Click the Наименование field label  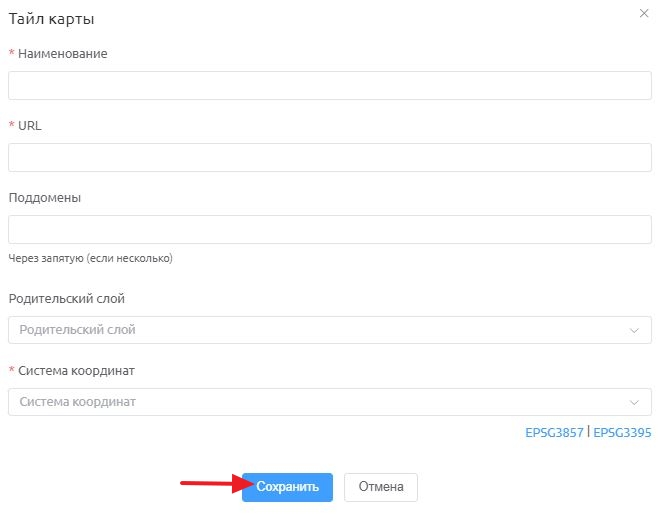[x=63, y=54]
